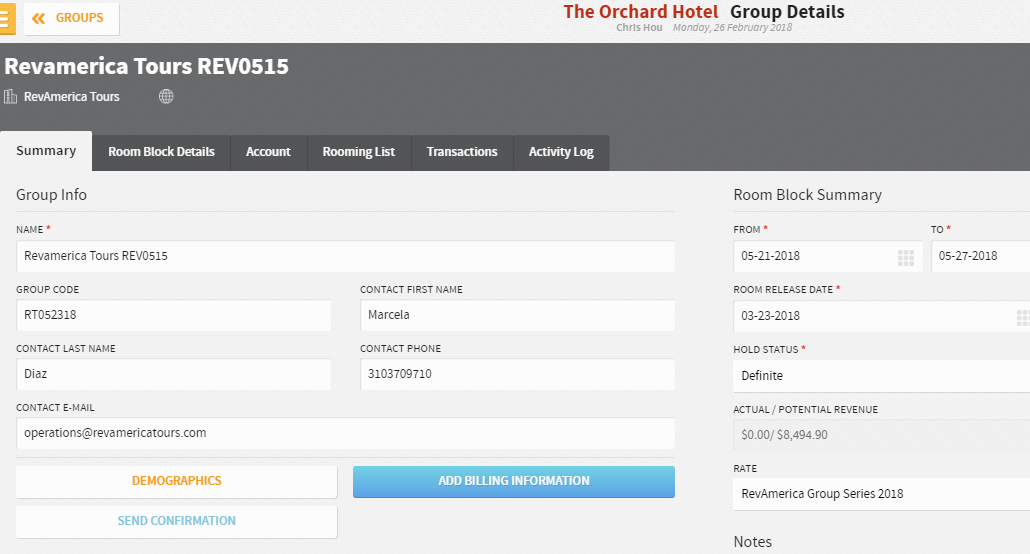Edit Contact First Name field Marcela

(x=517, y=315)
